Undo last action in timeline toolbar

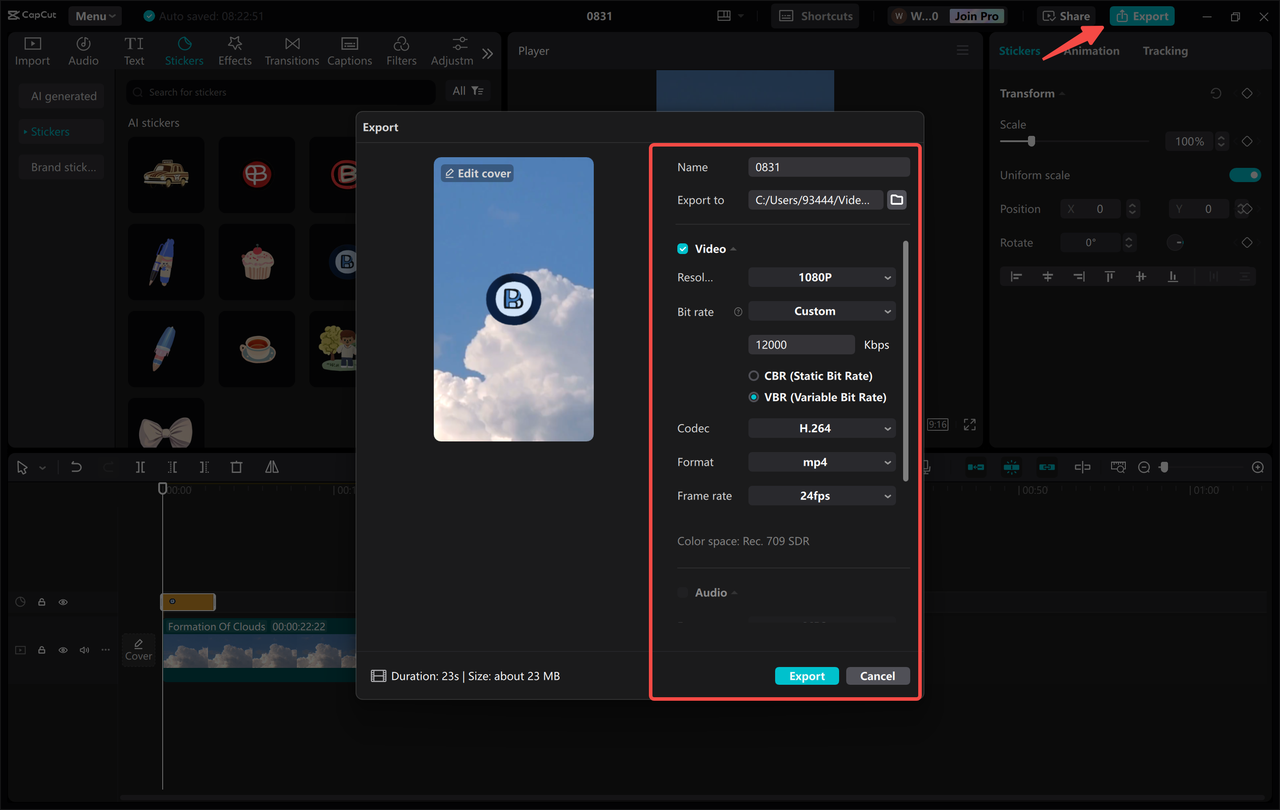pos(76,467)
